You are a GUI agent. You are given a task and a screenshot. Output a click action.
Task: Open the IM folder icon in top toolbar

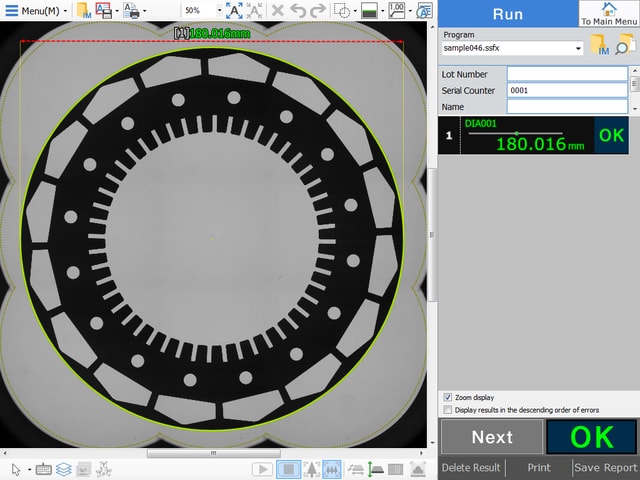(x=84, y=11)
